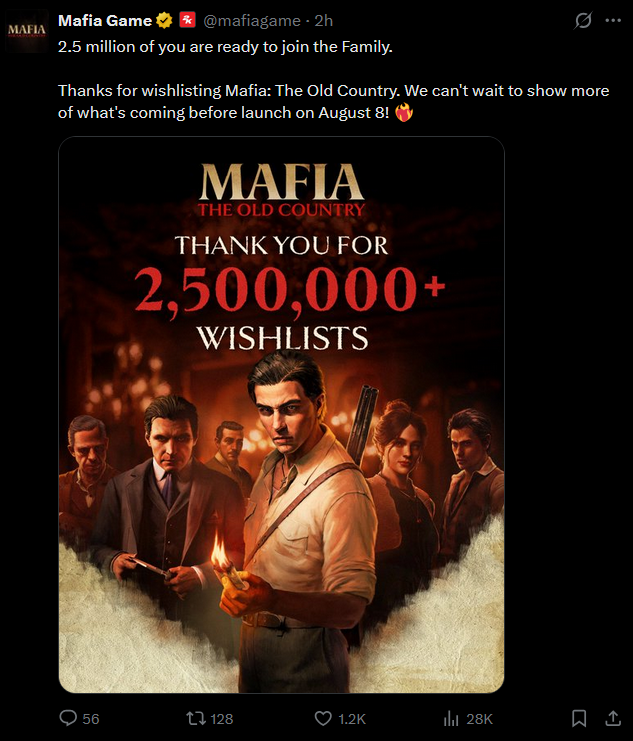The width and height of the screenshot is (633, 741).
Task: Open the share post menu
Action: coord(613,718)
